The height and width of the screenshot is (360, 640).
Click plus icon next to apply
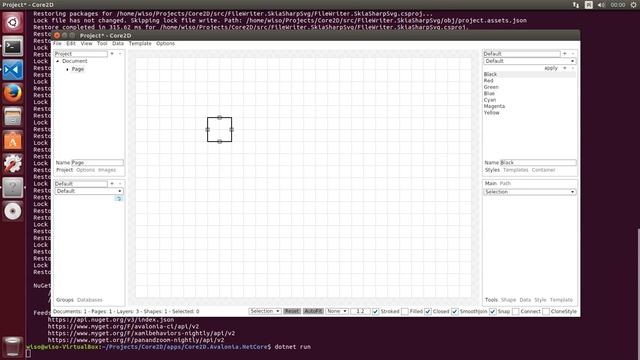(565, 68)
